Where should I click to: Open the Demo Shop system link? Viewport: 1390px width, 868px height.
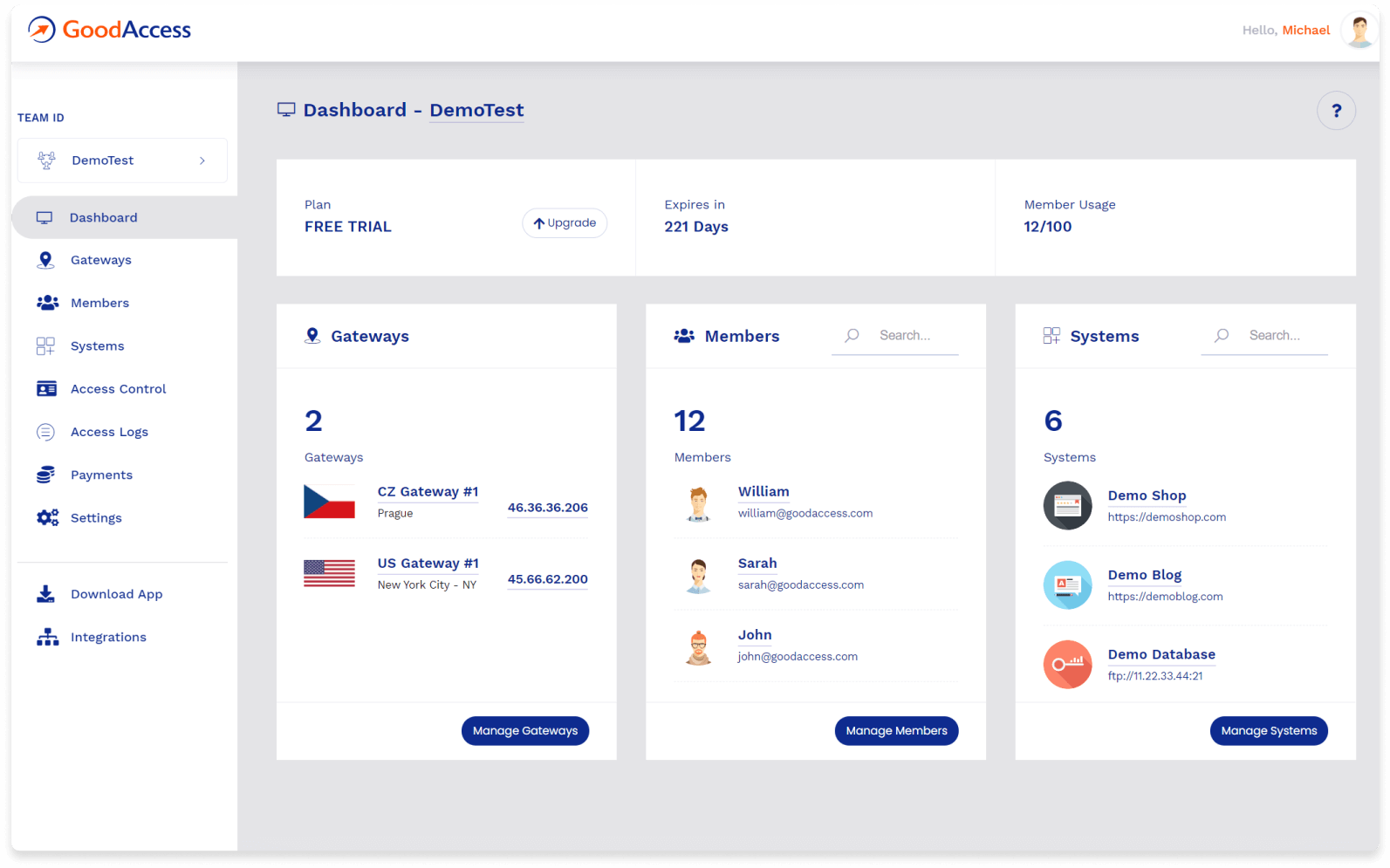tap(1147, 496)
